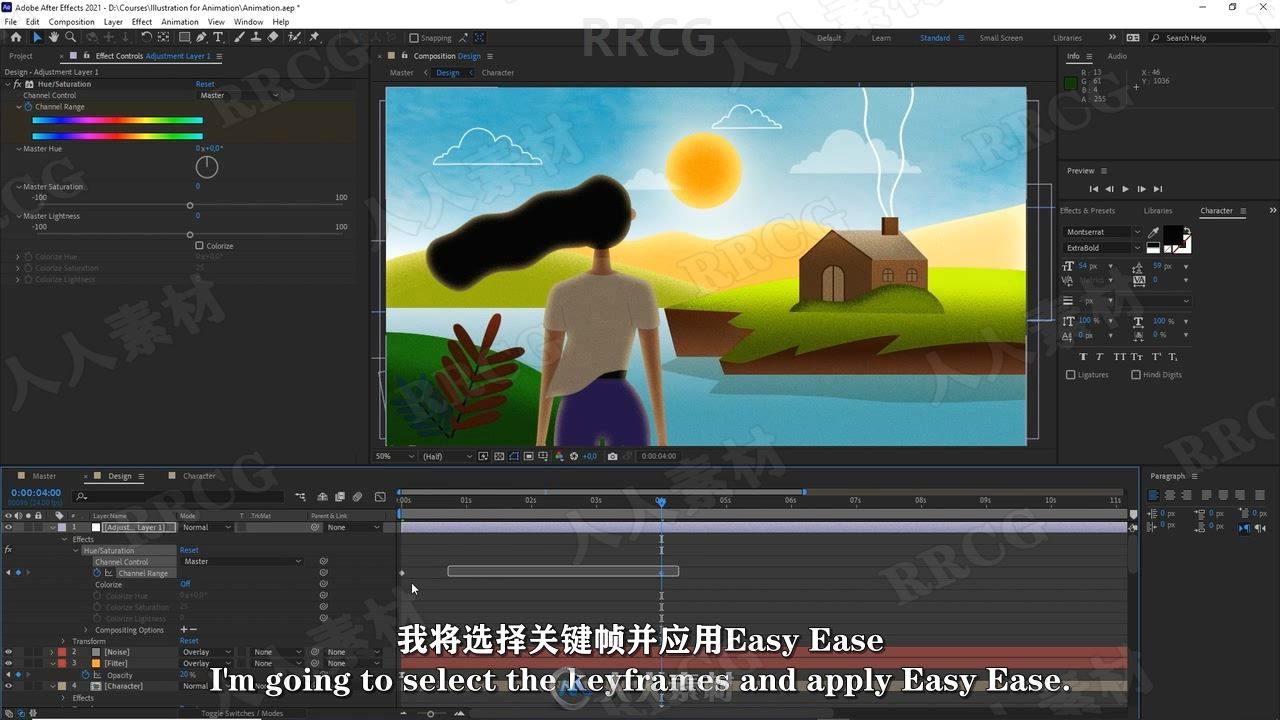
Task: Hide the Adjustment Layer 1 eye
Action: tap(8, 527)
